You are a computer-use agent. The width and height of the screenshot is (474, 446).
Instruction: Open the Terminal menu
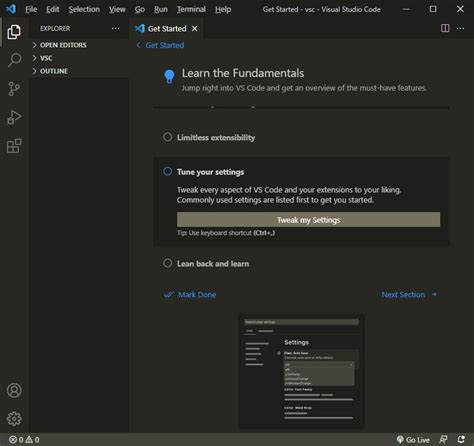tap(191, 9)
